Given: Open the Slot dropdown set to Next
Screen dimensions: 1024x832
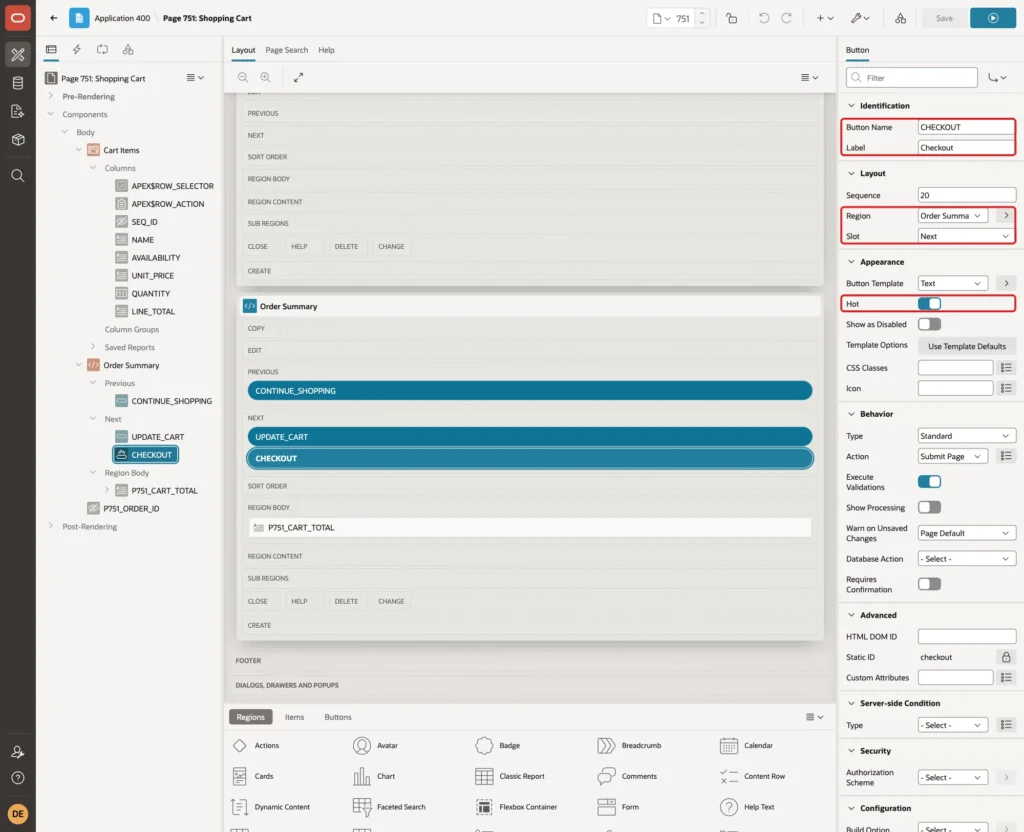Looking at the screenshot, I should [967, 236].
